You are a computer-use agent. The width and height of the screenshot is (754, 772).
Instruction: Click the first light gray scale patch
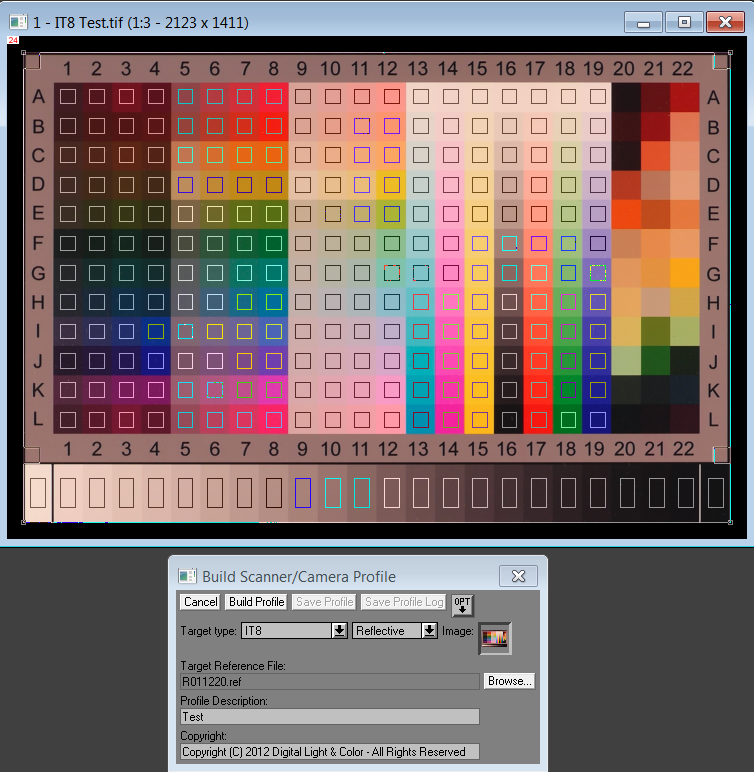pyautogui.click(x=38, y=492)
